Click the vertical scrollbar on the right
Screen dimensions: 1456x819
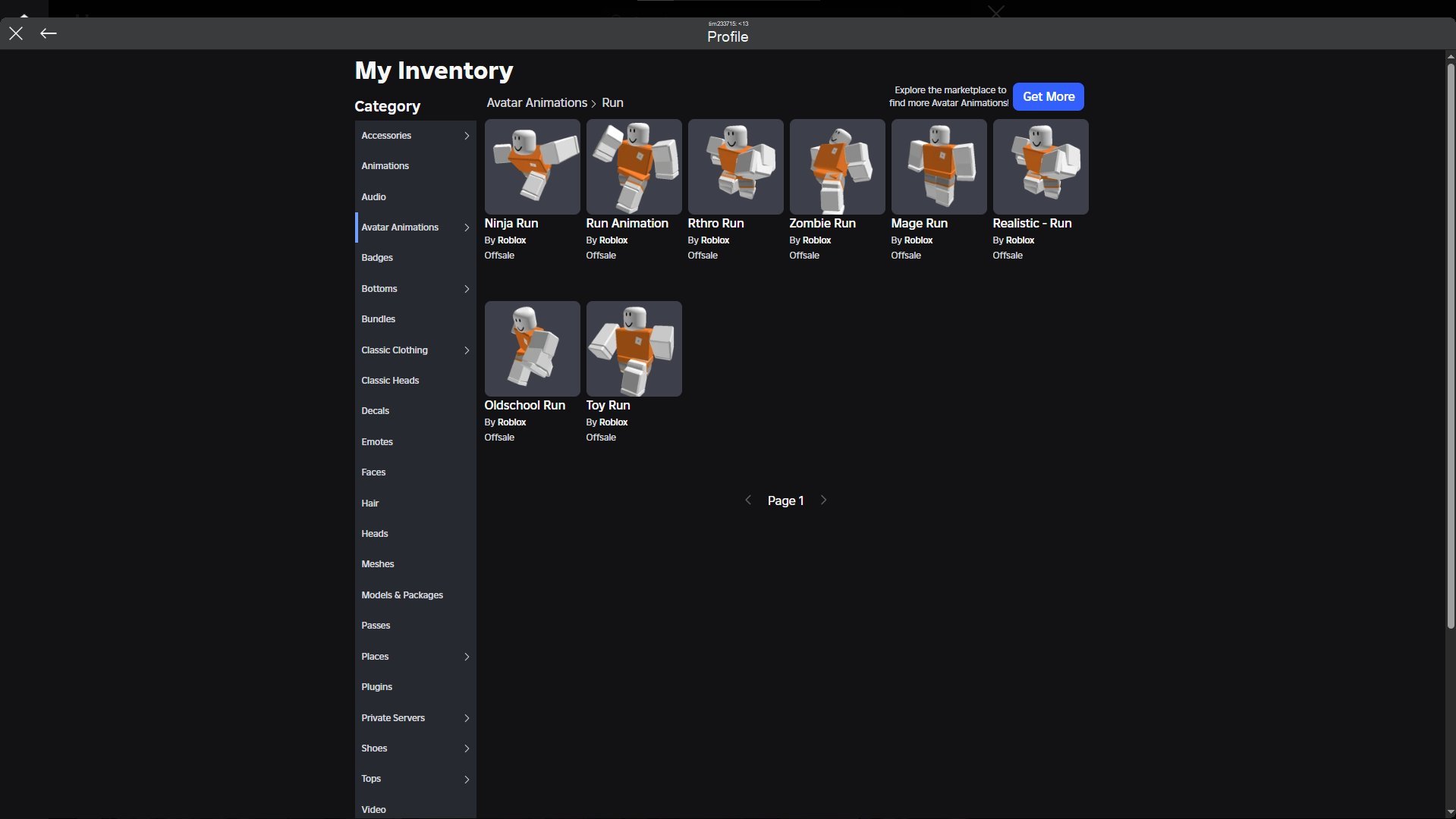click(1450, 345)
